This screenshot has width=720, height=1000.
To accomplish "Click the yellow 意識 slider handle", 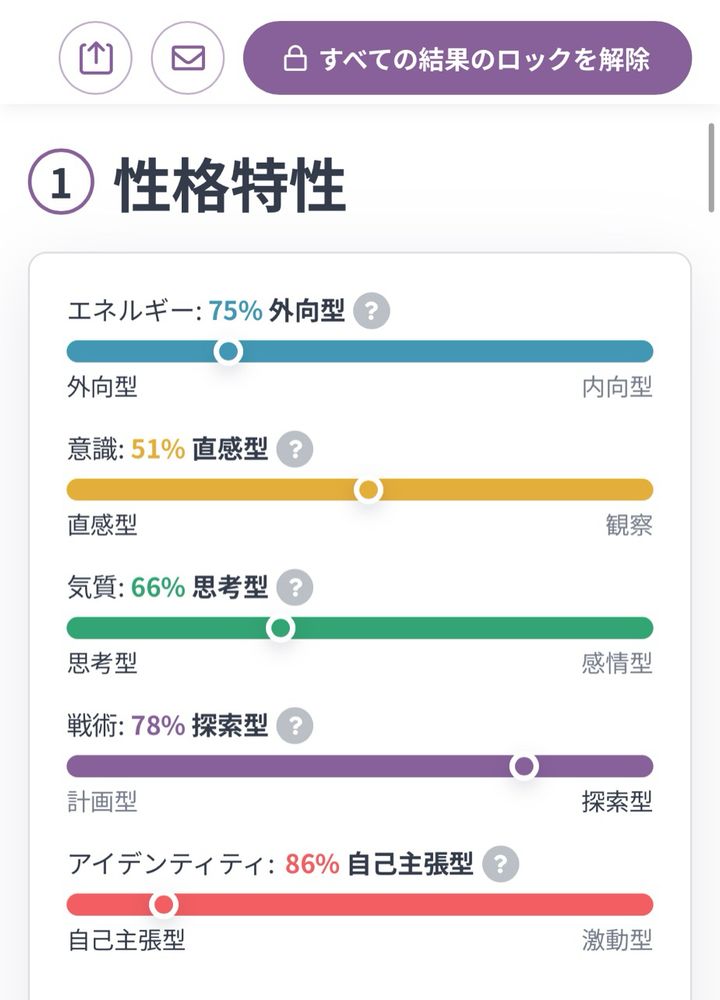I will [x=369, y=490].
